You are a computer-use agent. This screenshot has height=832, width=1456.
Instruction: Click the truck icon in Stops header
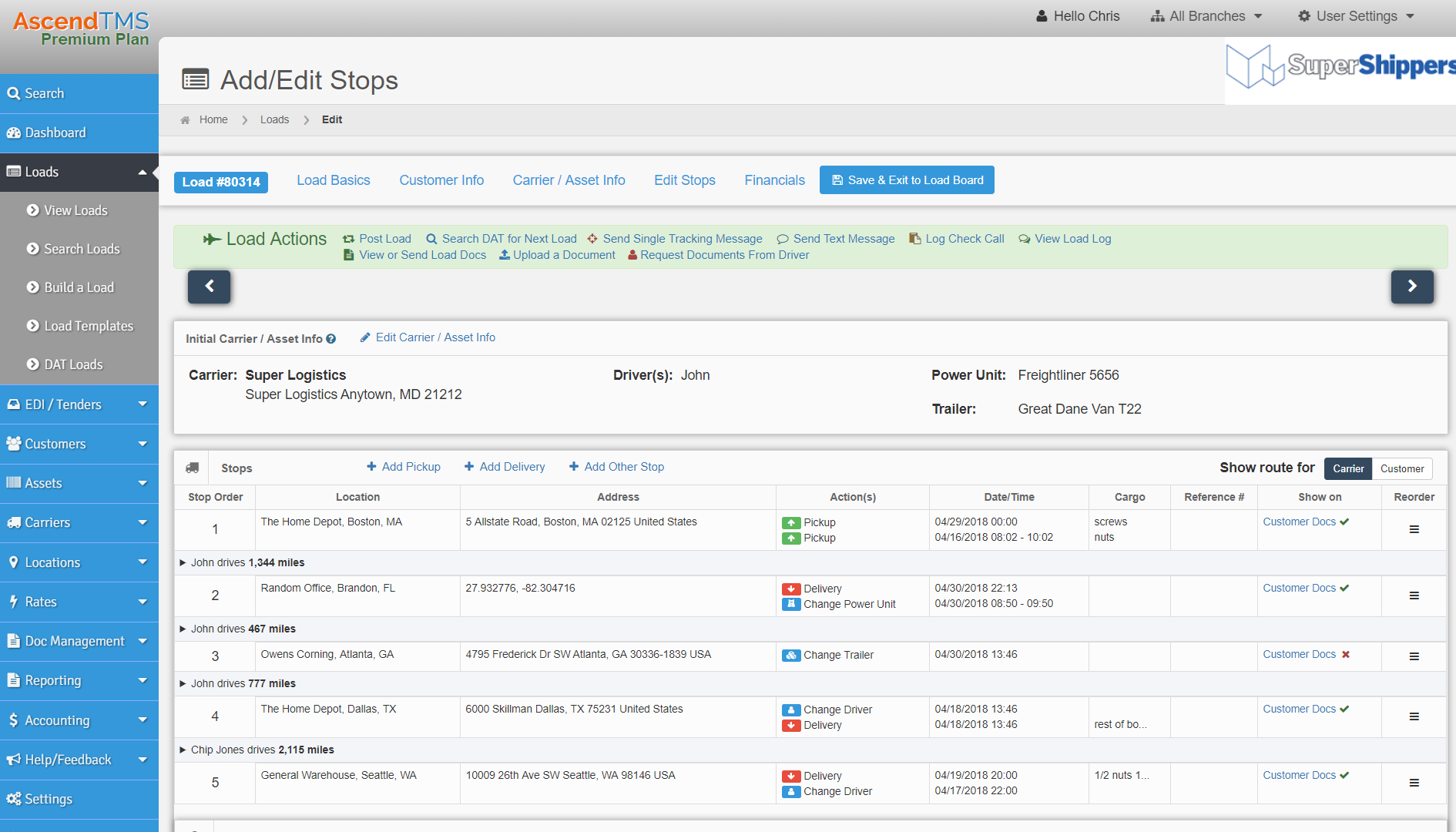click(193, 468)
